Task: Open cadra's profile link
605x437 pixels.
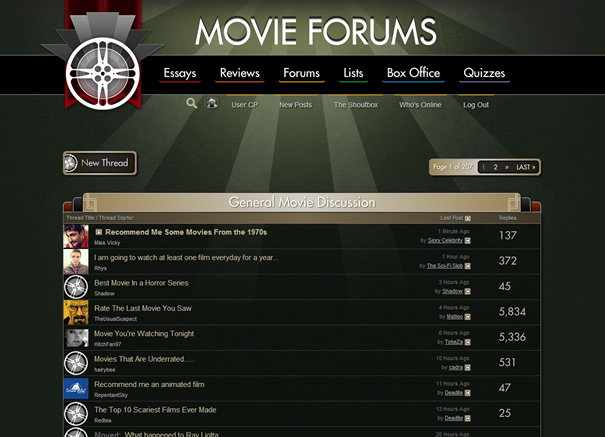Action: [x=456, y=368]
